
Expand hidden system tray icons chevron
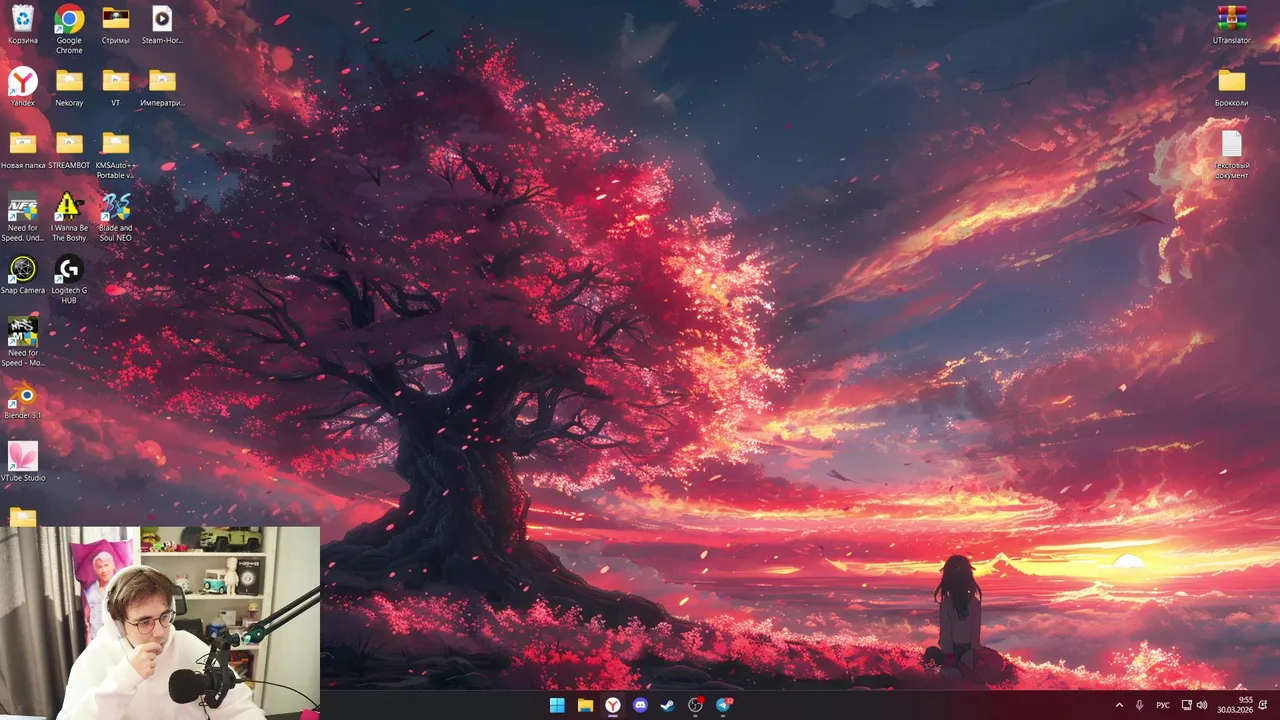tap(1119, 705)
